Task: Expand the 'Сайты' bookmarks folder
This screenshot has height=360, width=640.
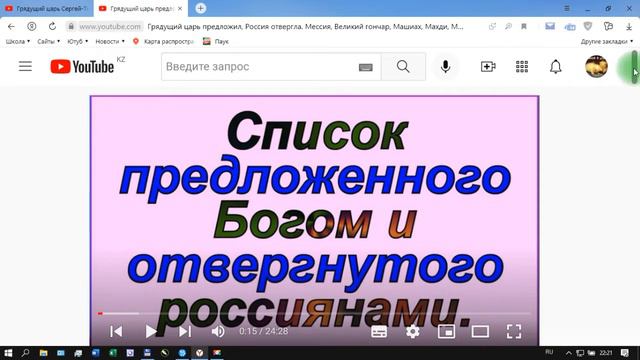Action: [49, 41]
